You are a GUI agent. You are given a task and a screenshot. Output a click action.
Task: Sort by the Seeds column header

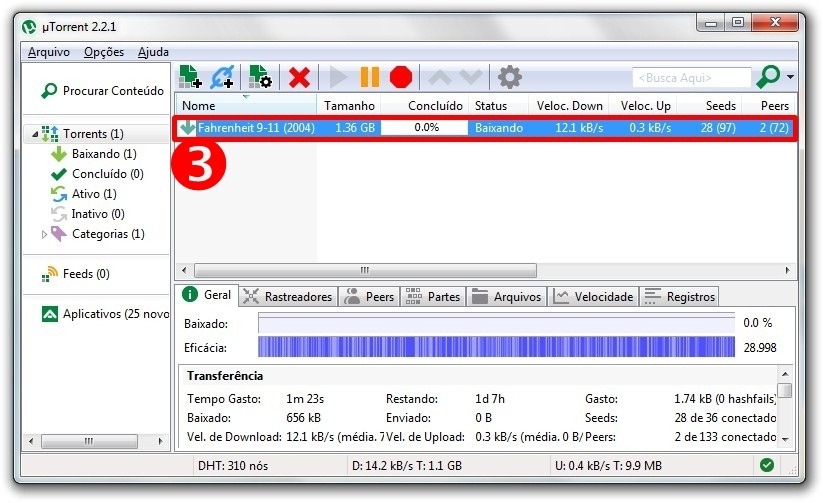710,106
